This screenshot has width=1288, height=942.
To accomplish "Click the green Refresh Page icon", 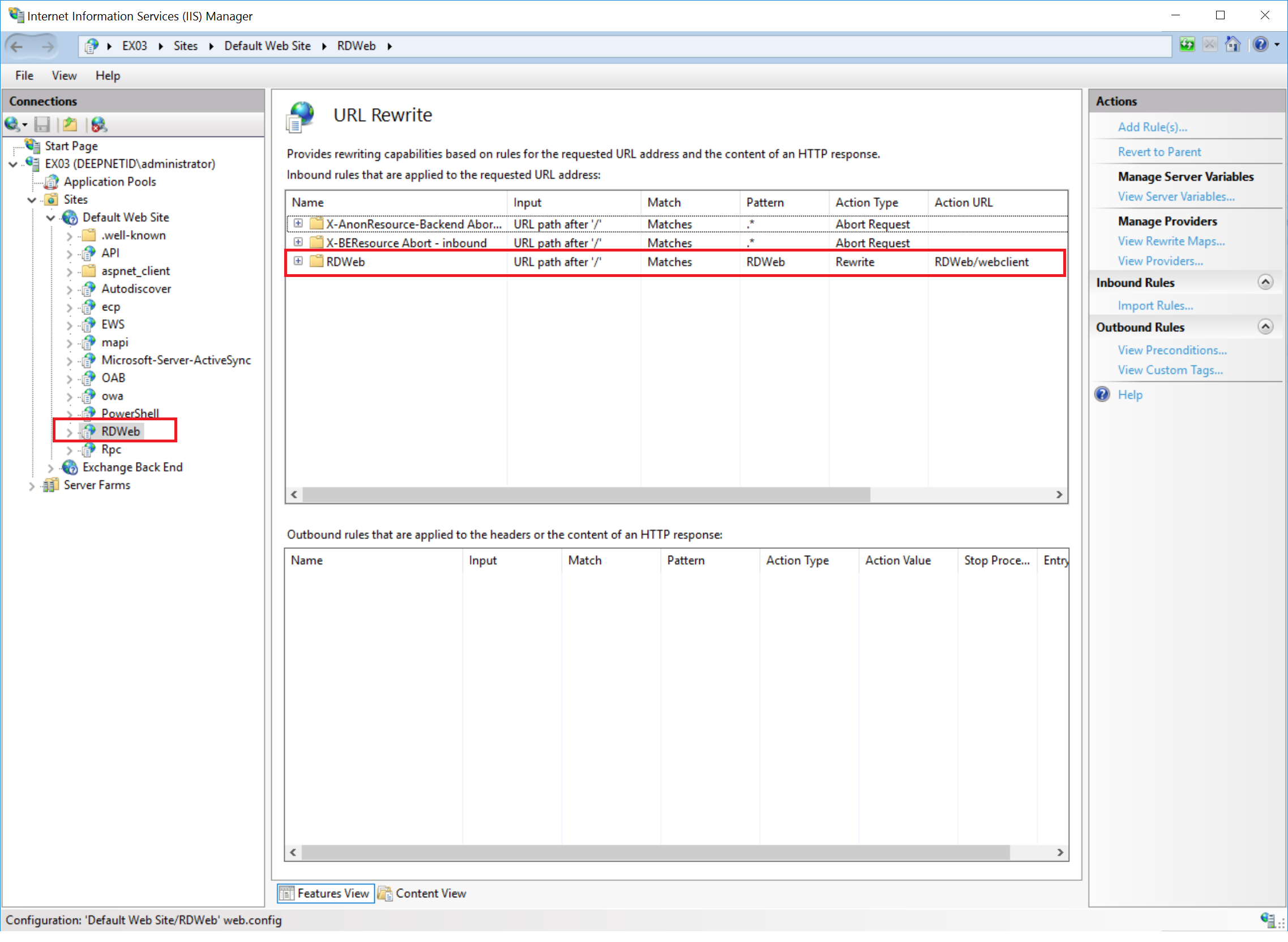I will click(1187, 45).
